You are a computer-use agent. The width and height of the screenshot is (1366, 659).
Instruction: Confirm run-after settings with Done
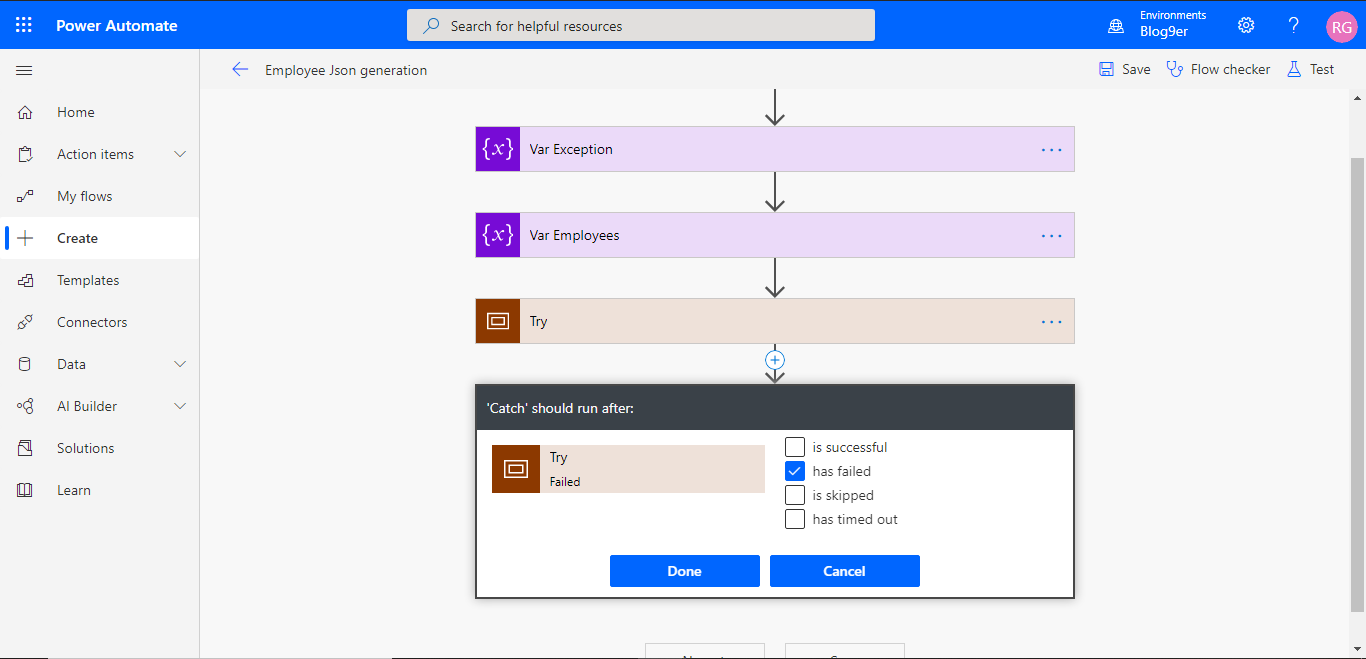pos(685,571)
